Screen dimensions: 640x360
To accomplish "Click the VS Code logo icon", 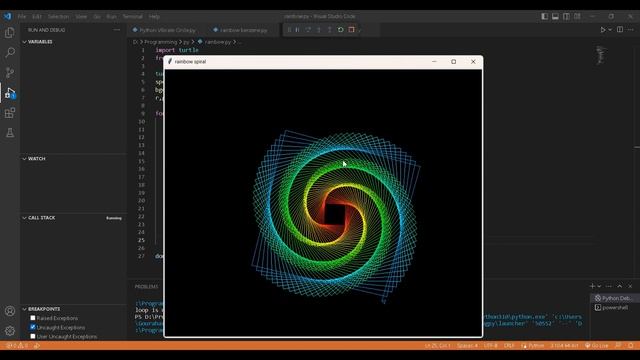I will tap(8, 16).
